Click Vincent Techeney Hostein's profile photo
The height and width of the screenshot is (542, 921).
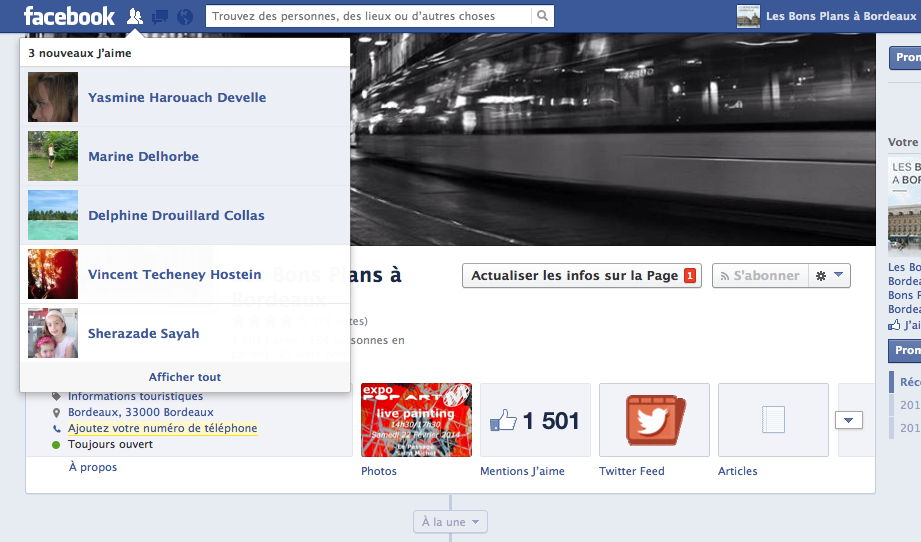coord(53,274)
